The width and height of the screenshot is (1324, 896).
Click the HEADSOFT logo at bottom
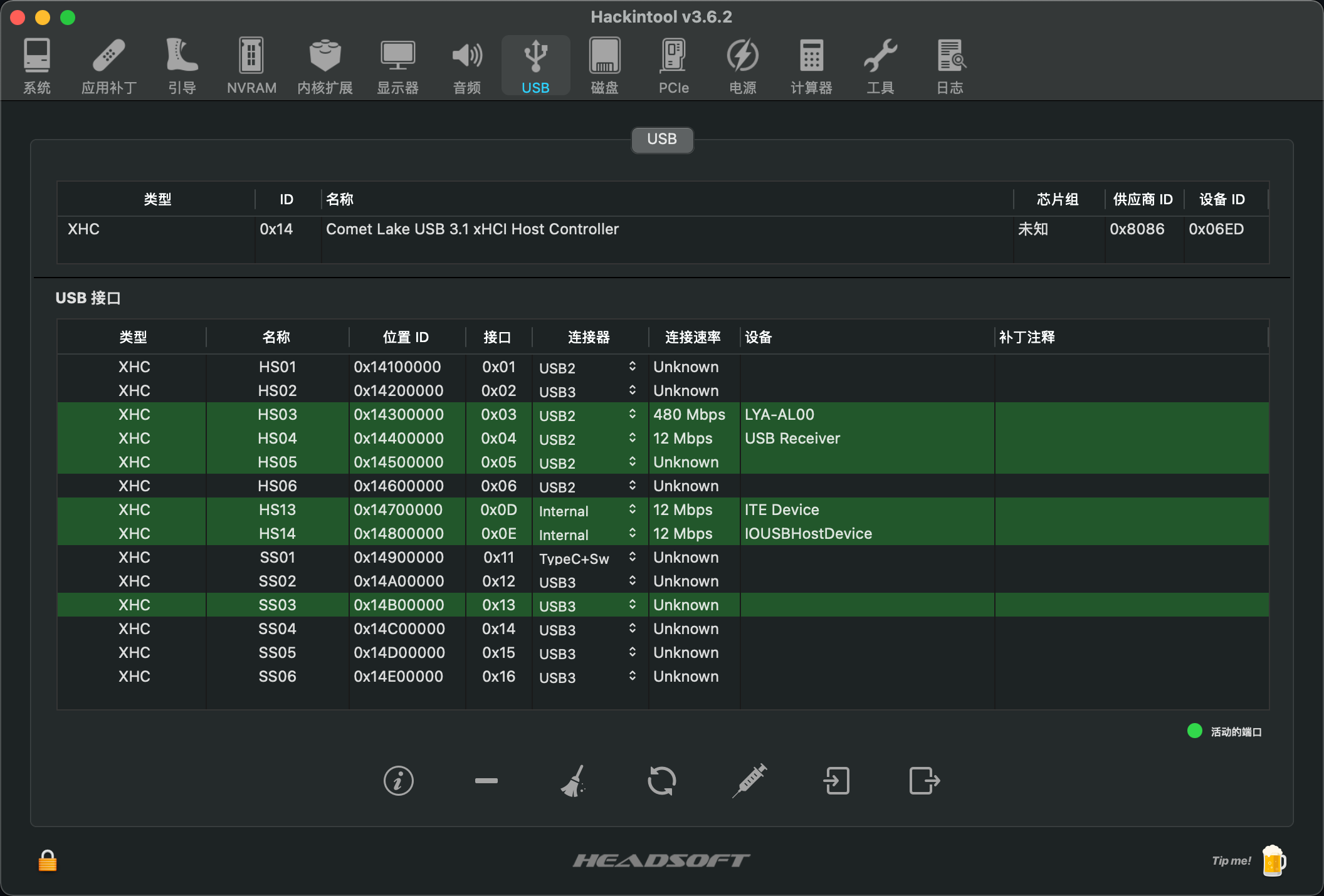point(661,860)
